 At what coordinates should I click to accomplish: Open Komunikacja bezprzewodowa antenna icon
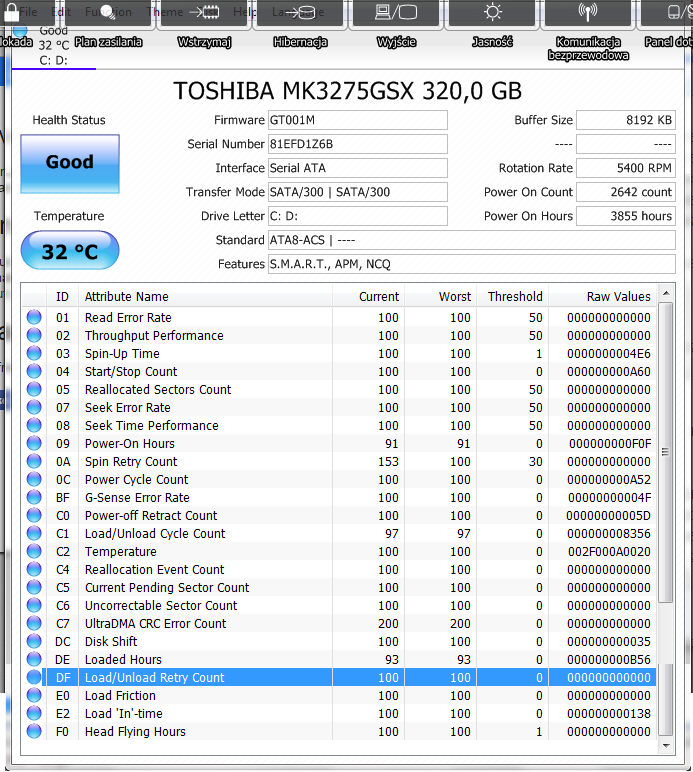click(588, 12)
